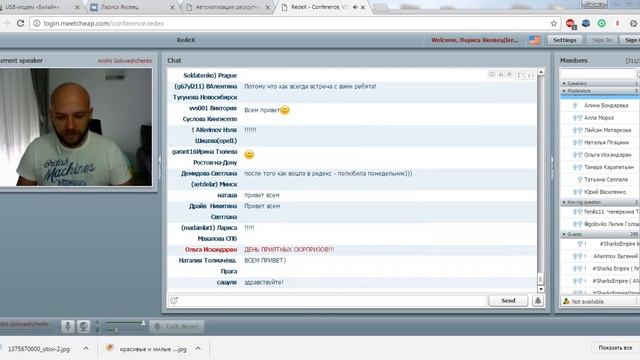Send the chat message with Send

508,300
